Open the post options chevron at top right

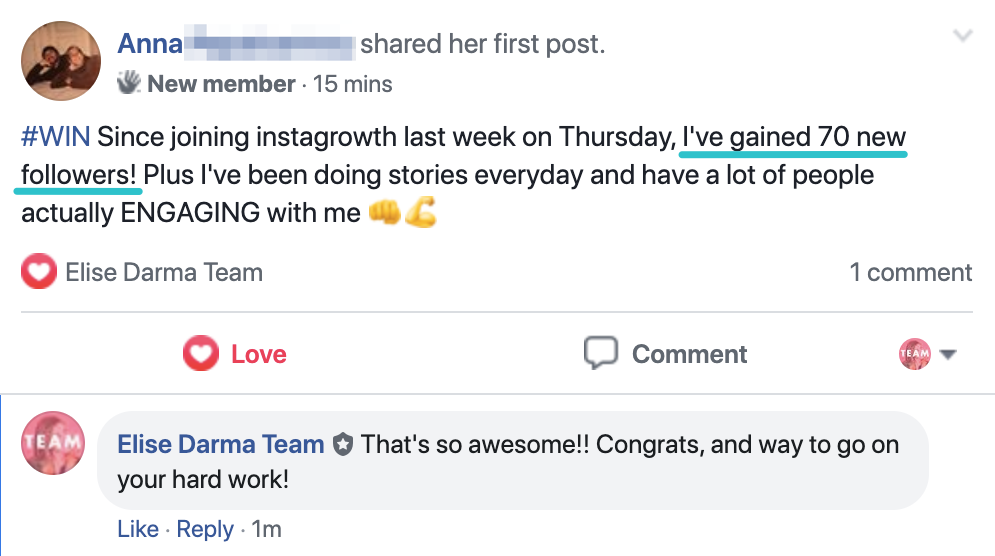point(963,37)
